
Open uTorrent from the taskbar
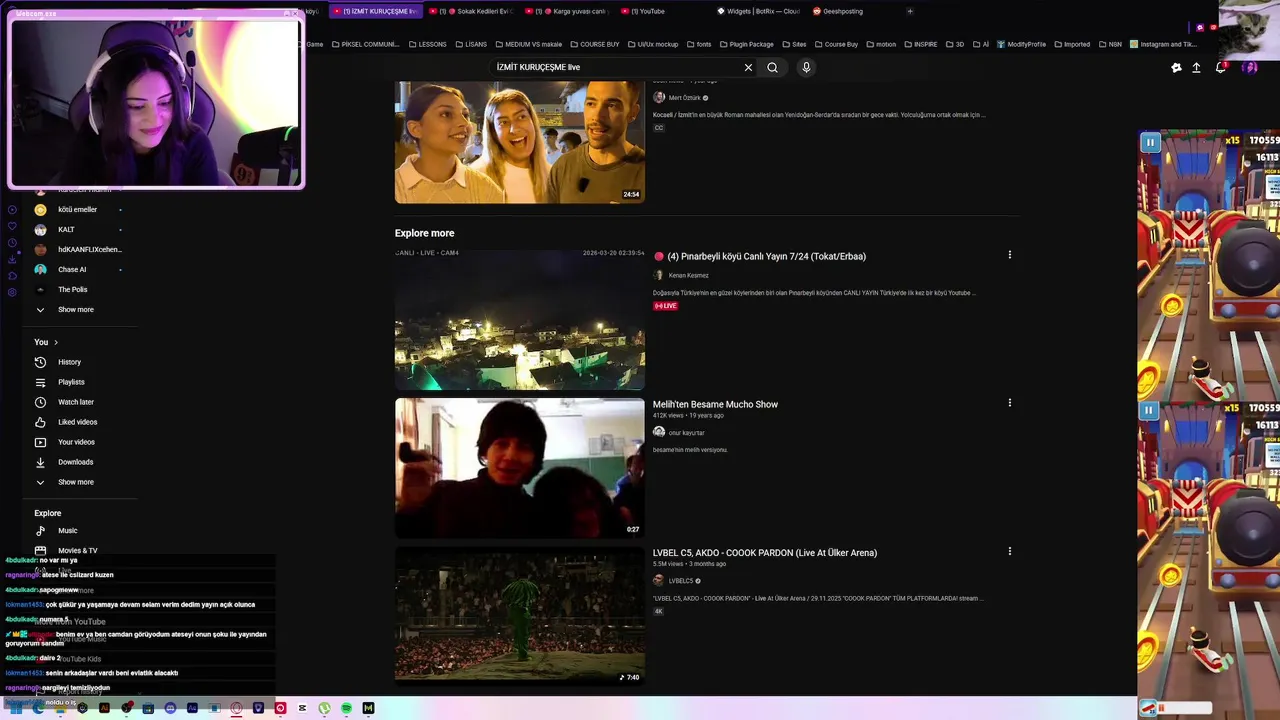(324, 708)
